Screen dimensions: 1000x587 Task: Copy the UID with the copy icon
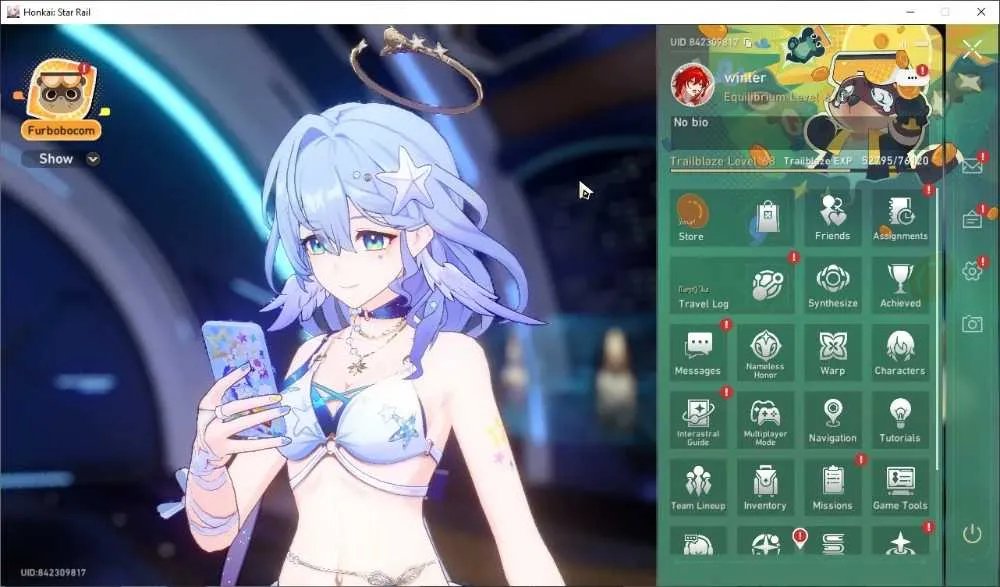(747, 43)
